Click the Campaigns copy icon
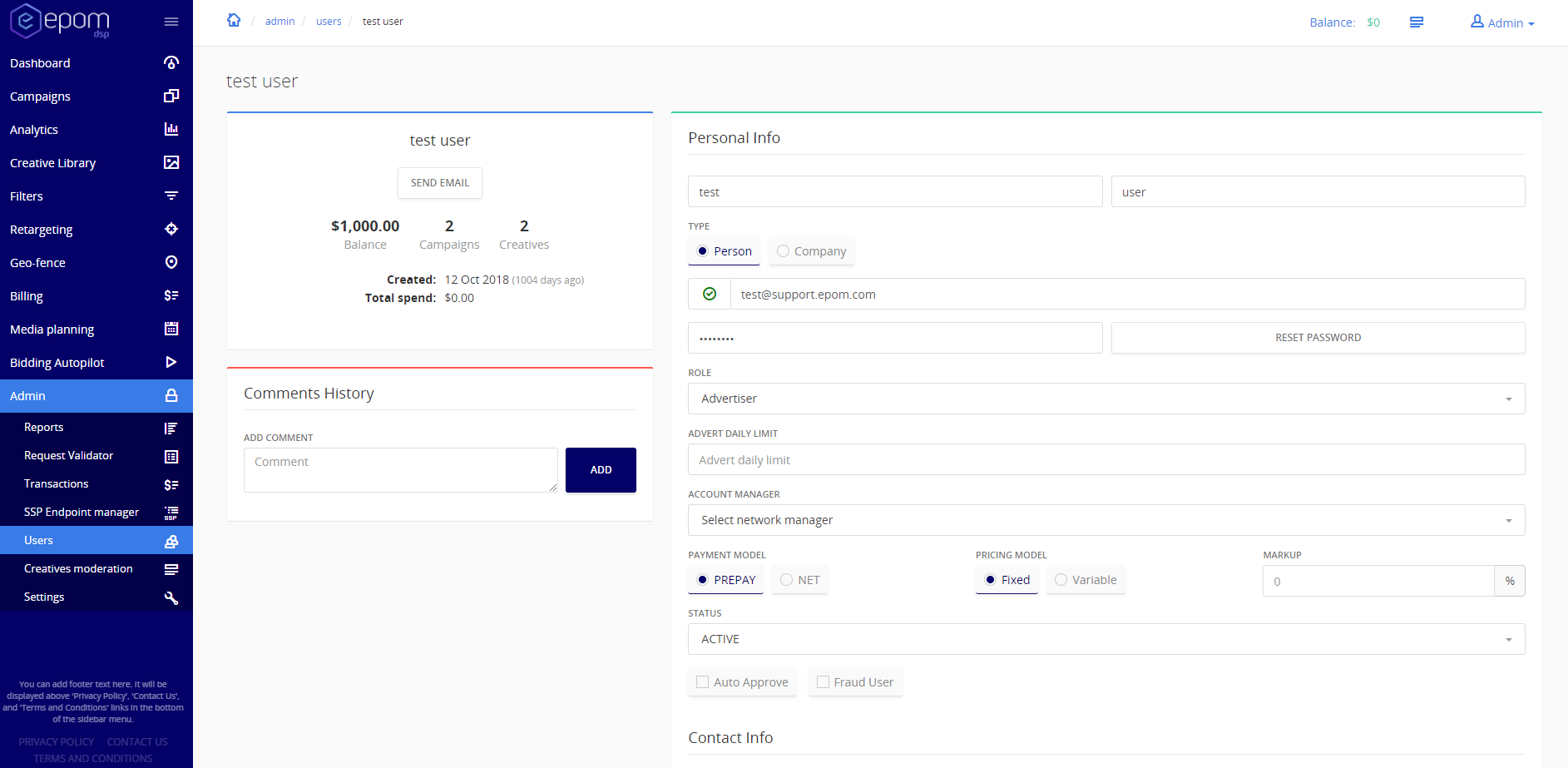Screen dimensions: 1568x768 pyautogui.click(x=171, y=96)
